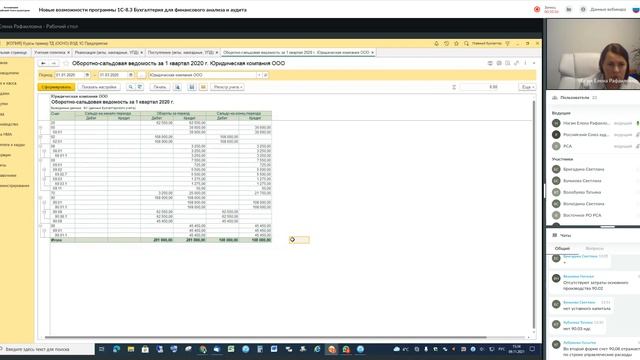Open File Explorer from the taskbar

click(x=131, y=349)
